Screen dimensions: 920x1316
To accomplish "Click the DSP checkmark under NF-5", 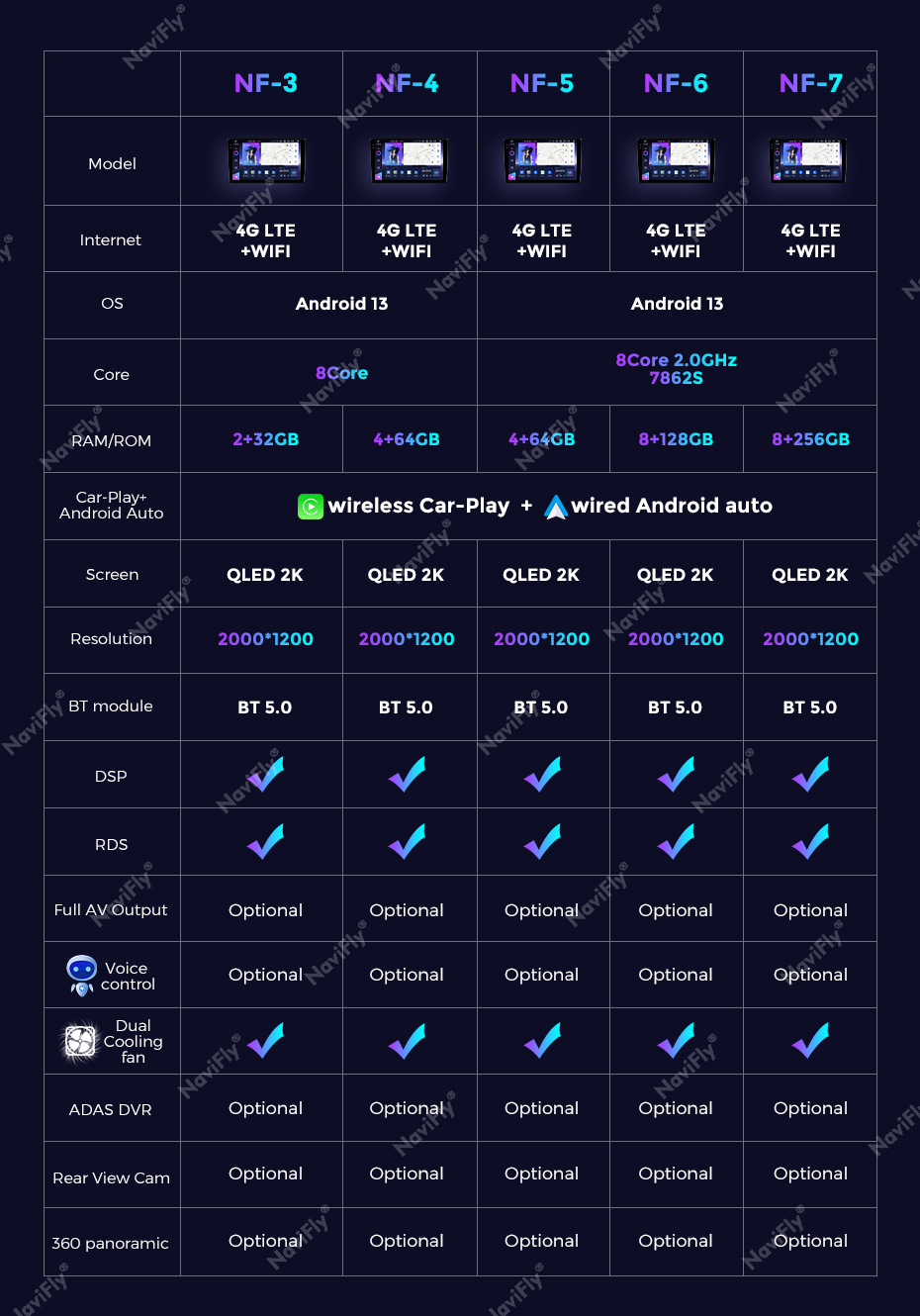I will [542, 775].
